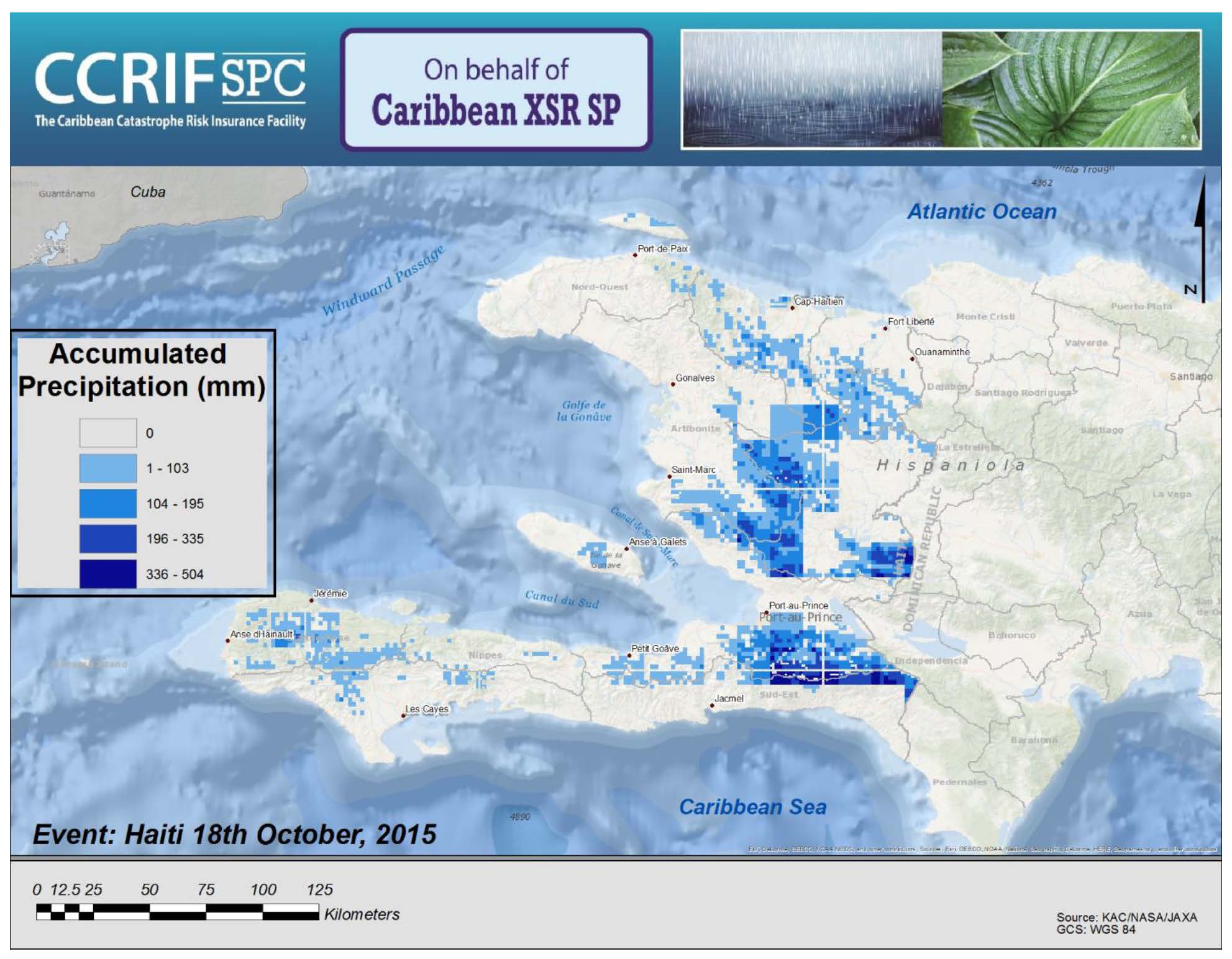Click the 'Nippes' region label
Image resolution: width=1232 pixels, height=959 pixels.
(485, 655)
